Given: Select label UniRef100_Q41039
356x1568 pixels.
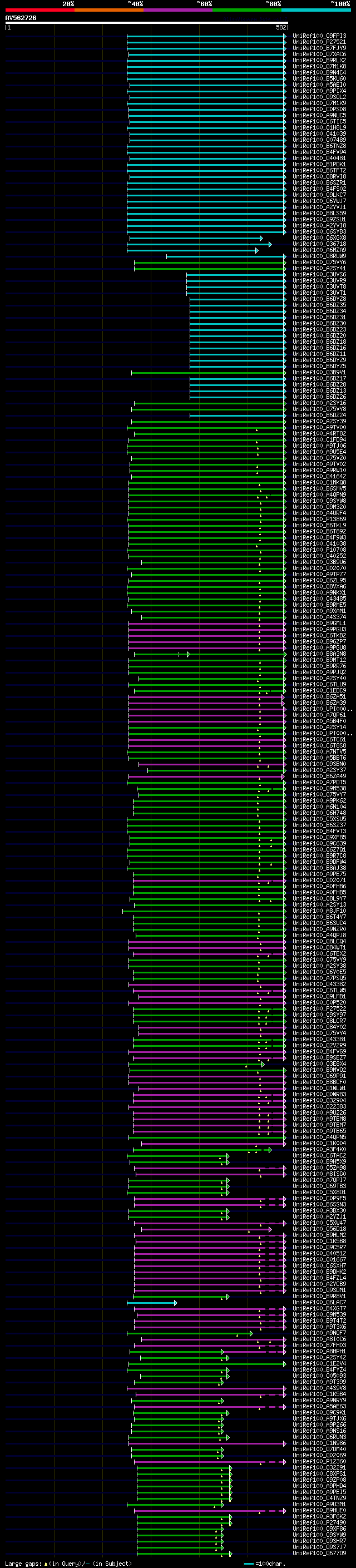Looking at the screenshot, I should click(319, 134).
